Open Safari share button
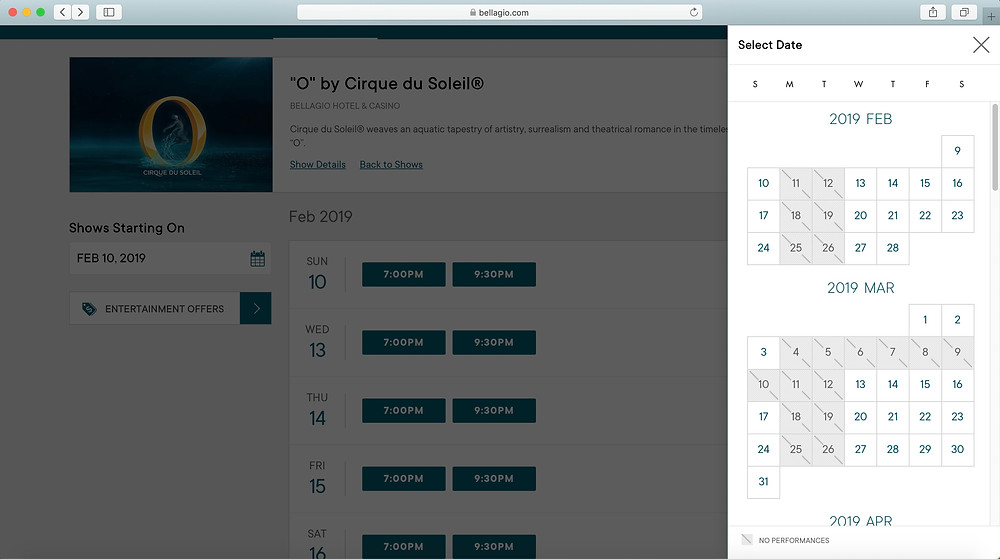 (933, 12)
